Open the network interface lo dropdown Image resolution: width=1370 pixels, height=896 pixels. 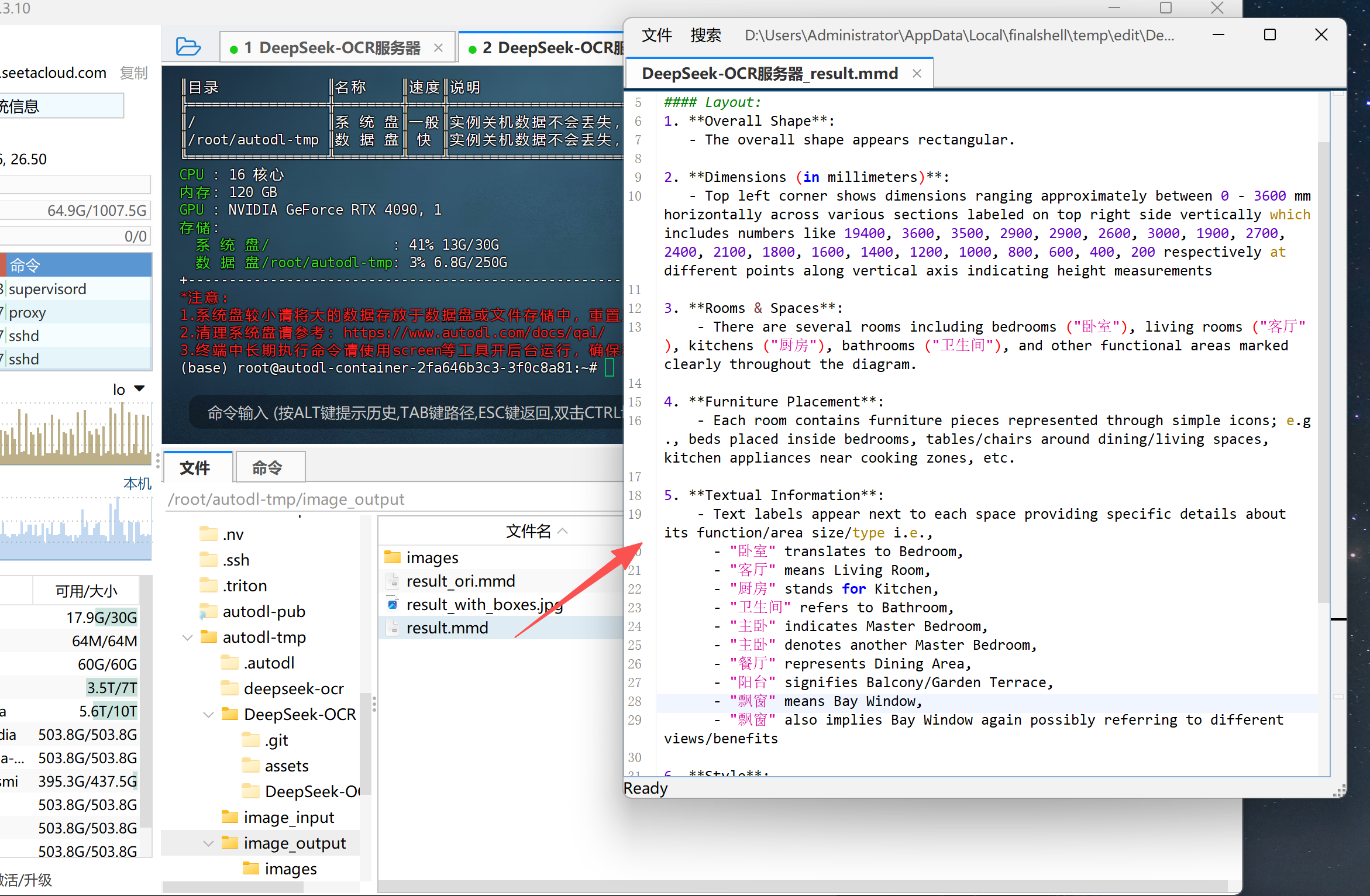139,389
